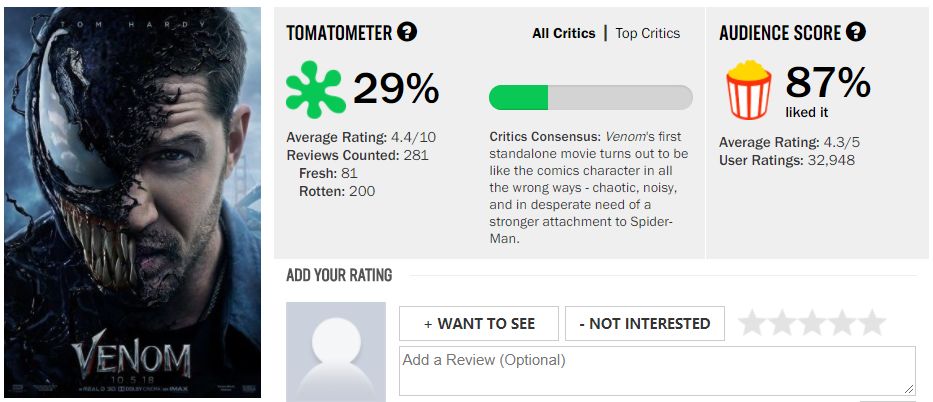Click the red popcorn bucket icon

(749, 90)
